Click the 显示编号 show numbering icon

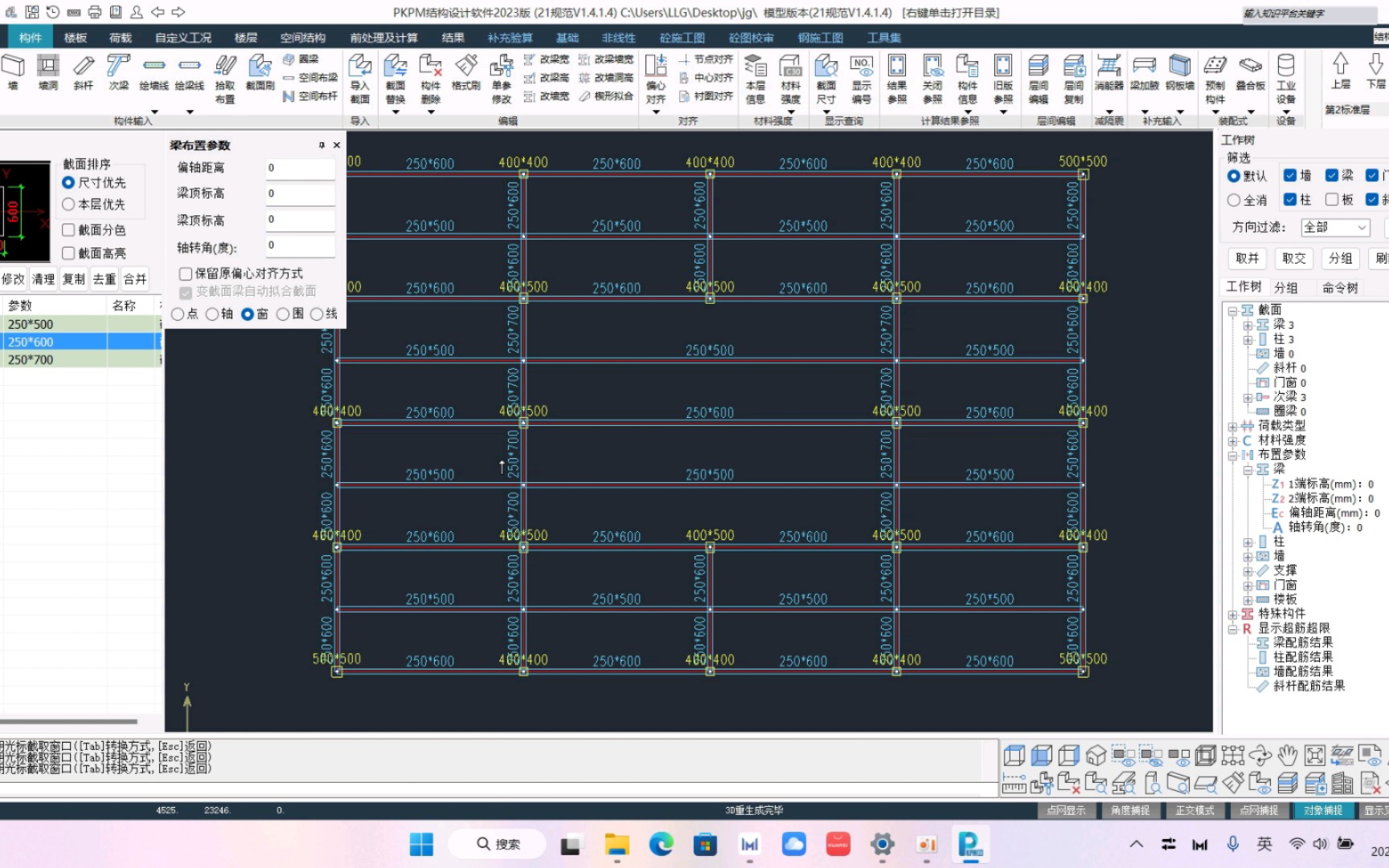(861, 77)
